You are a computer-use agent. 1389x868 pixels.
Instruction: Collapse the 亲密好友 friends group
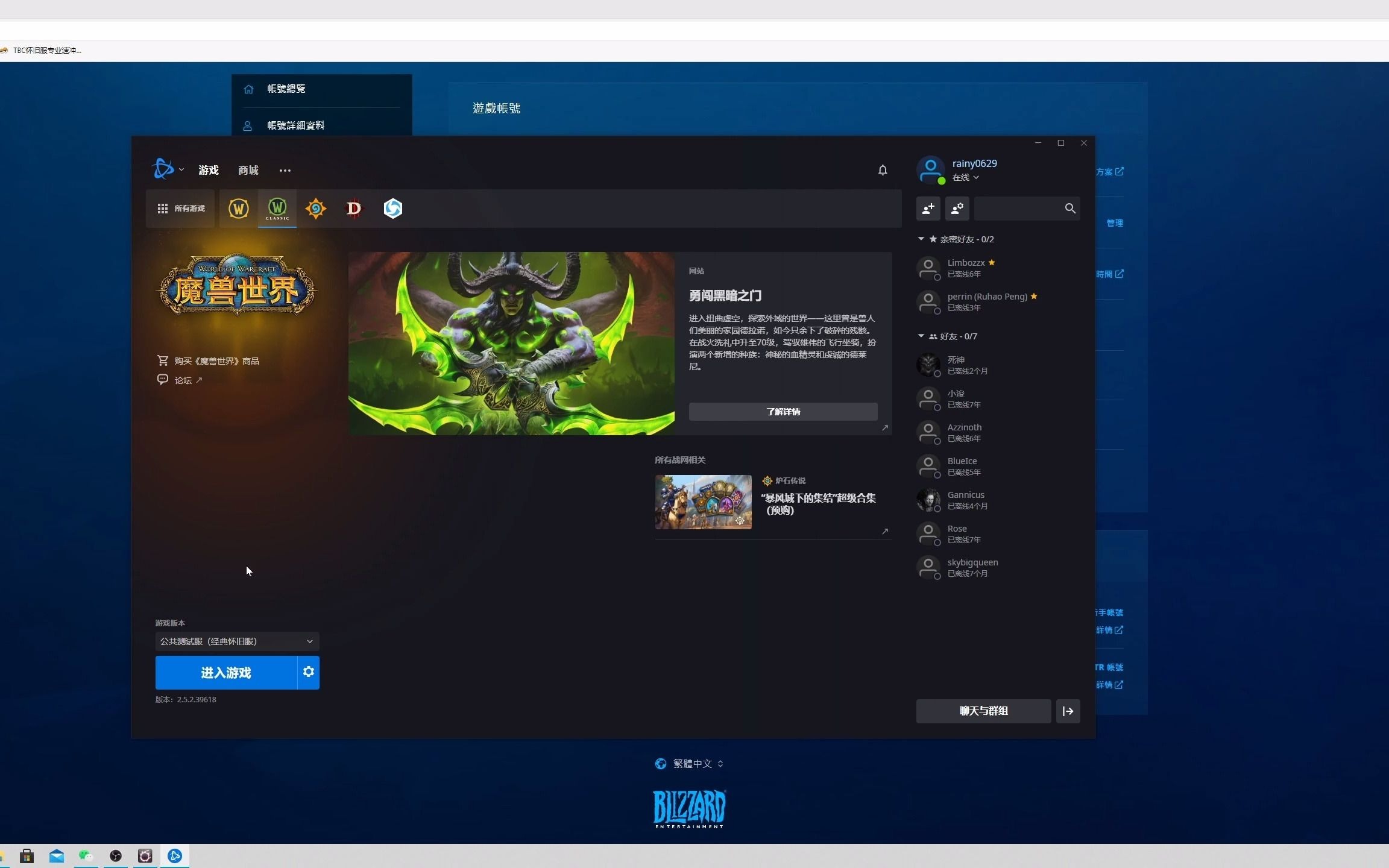[x=921, y=239]
